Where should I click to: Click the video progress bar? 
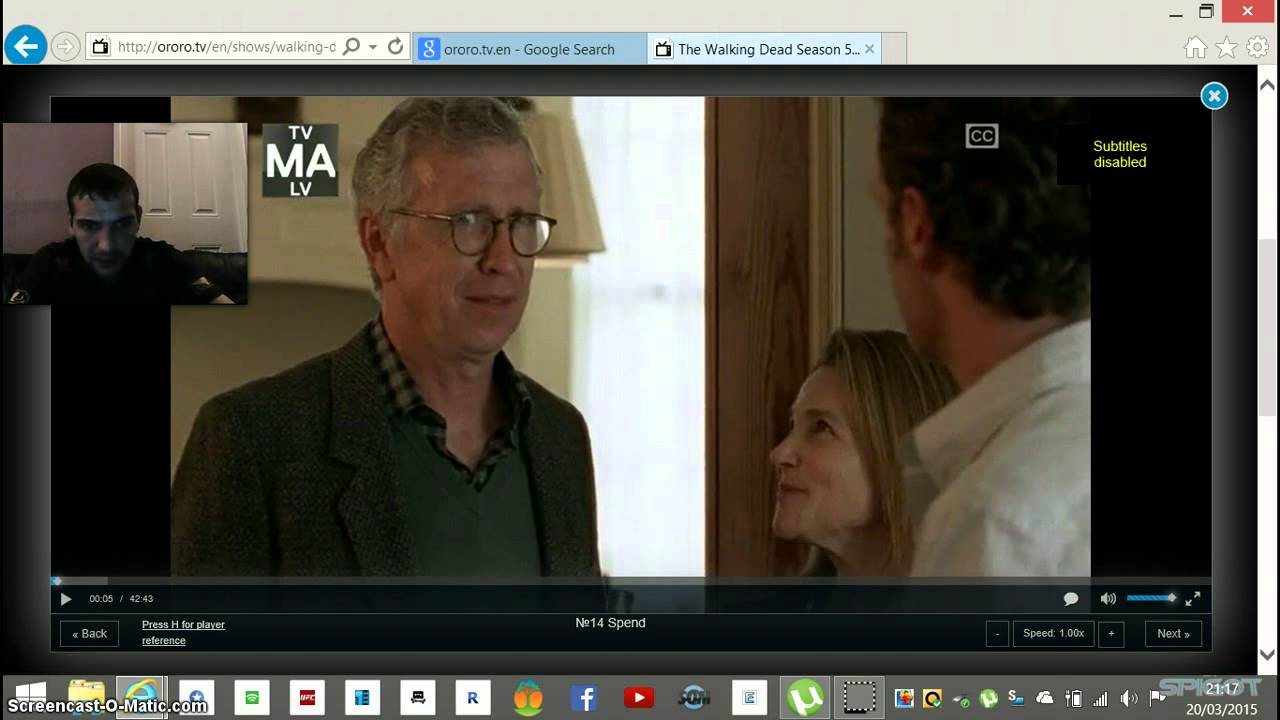click(x=630, y=580)
